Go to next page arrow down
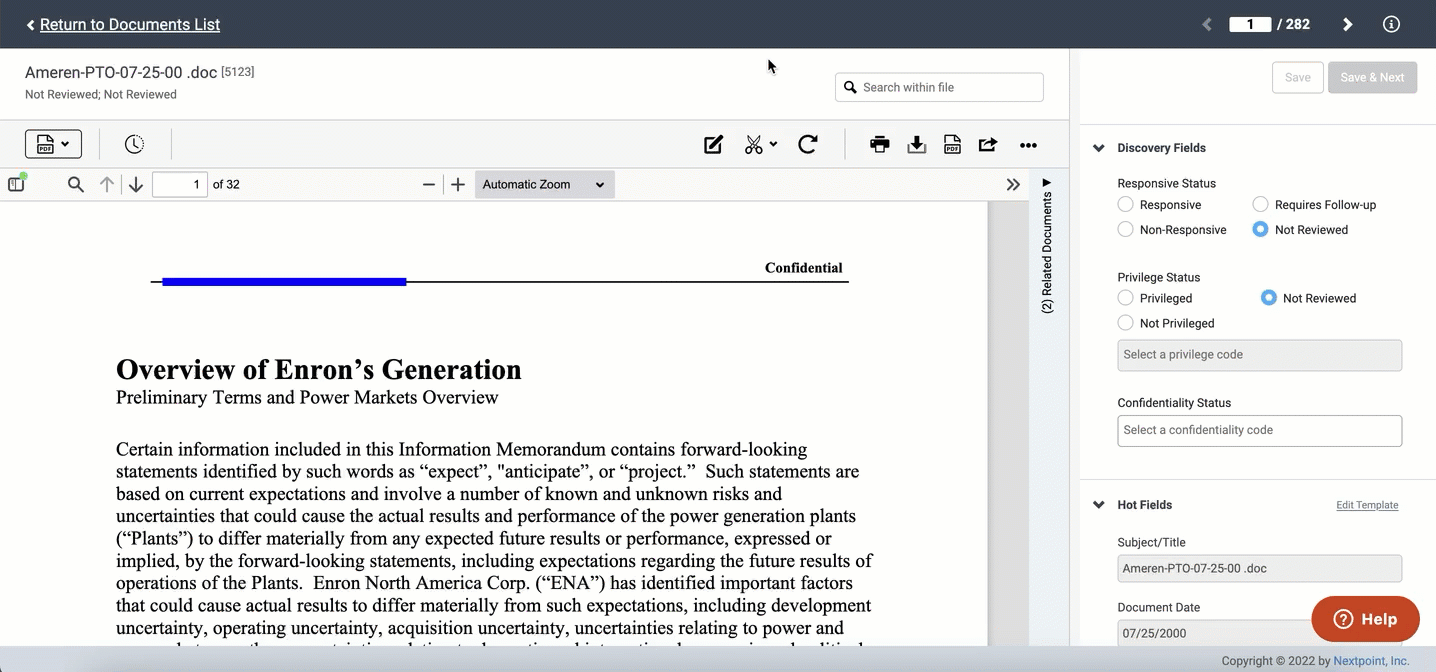 tap(136, 184)
